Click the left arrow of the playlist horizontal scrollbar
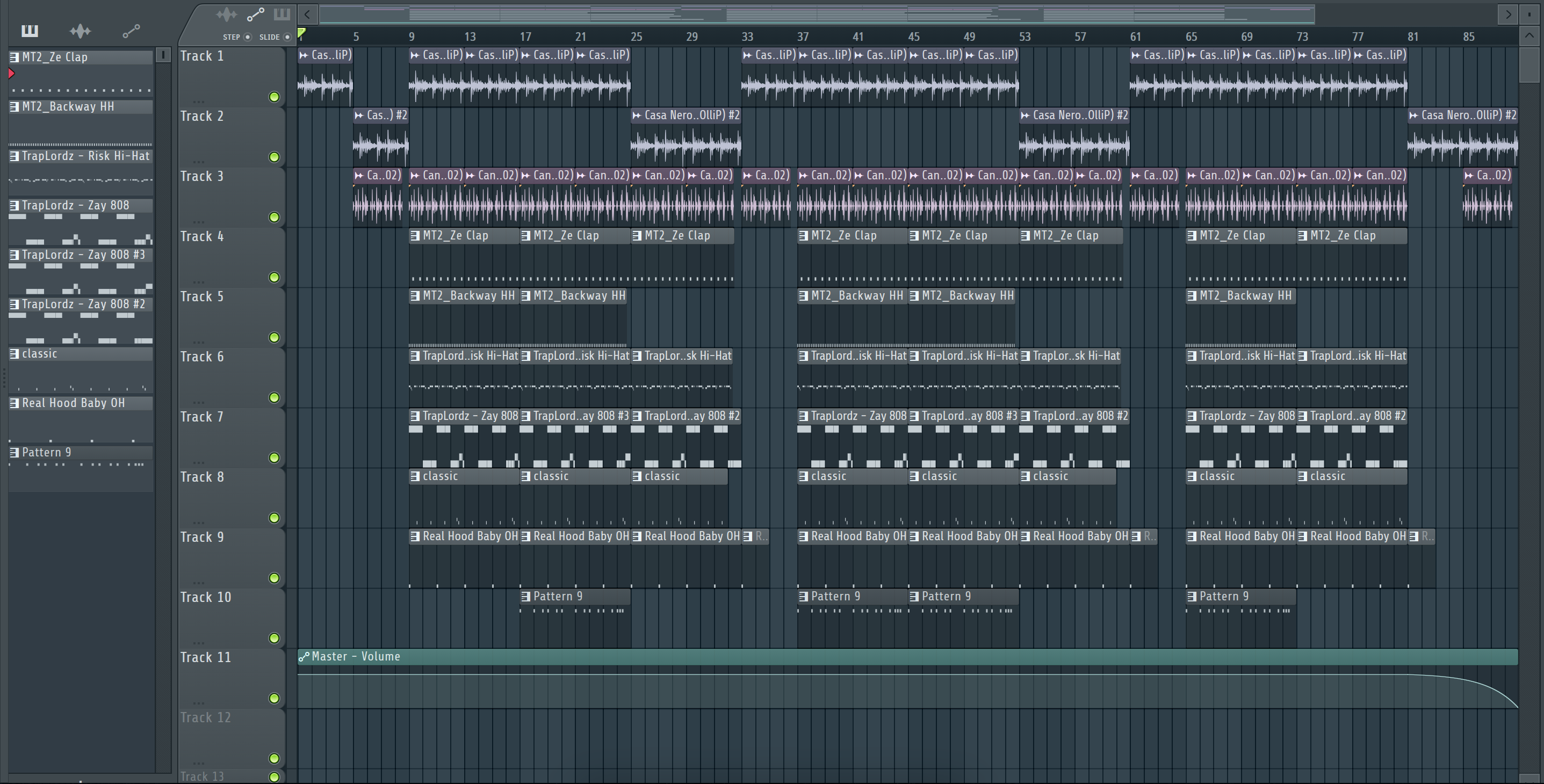Screen dimensions: 1544x784 tap(307, 14)
